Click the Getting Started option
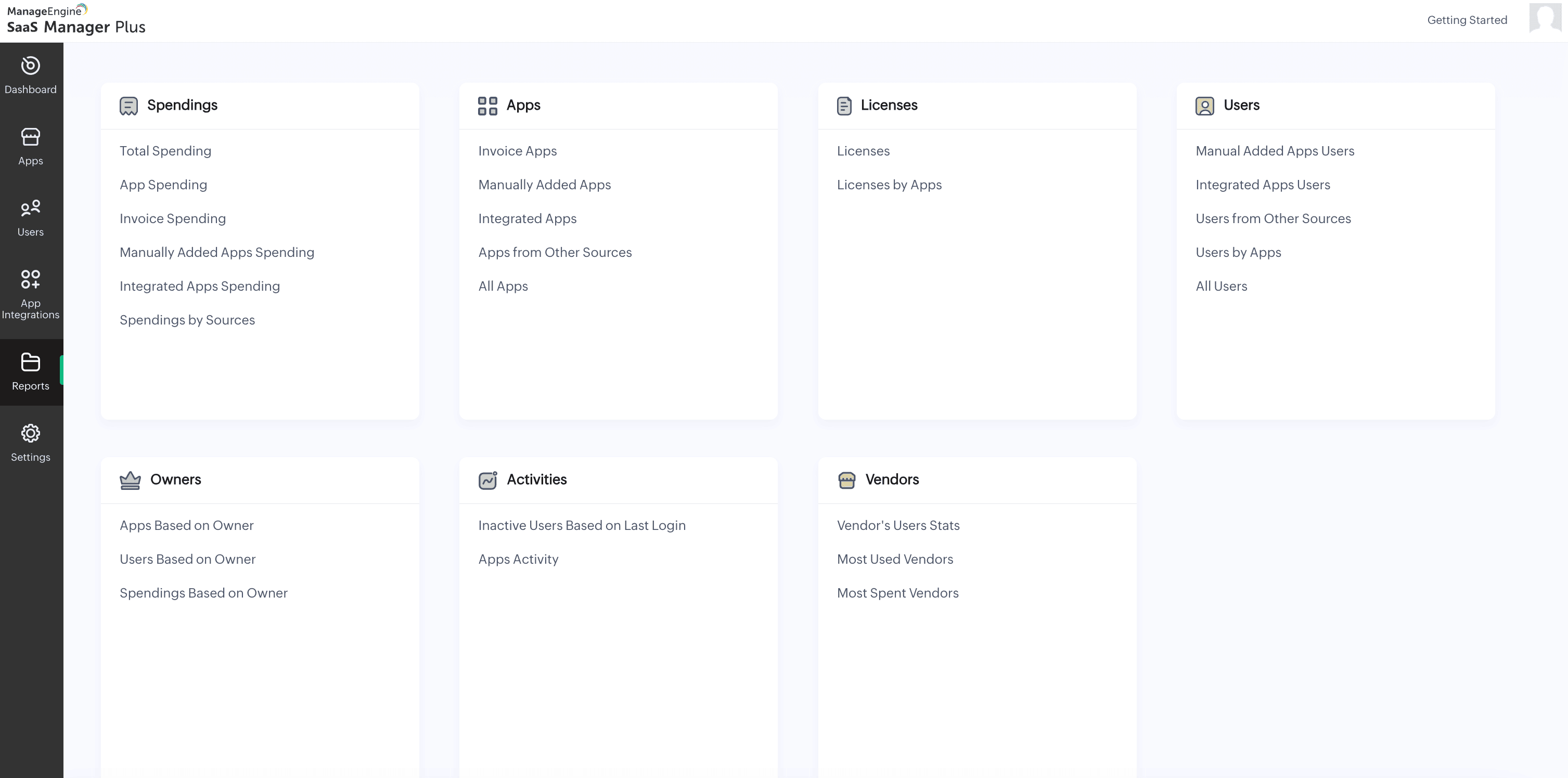Image resolution: width=1568 pixels, height=778 pixels. coord(1467,19)
